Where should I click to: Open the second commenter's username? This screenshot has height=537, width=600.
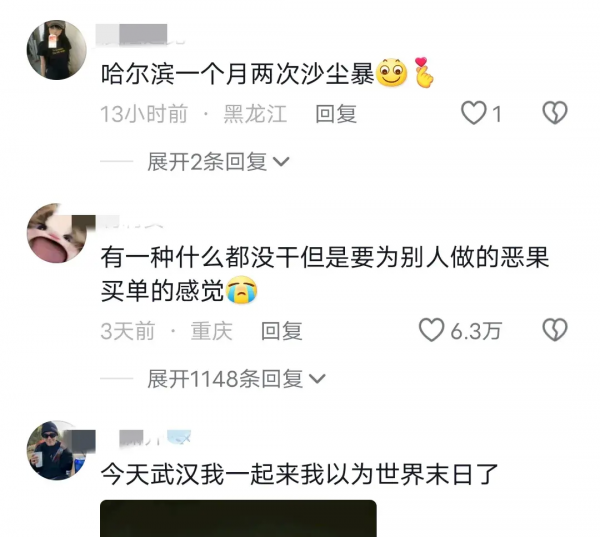coord(129,222)
